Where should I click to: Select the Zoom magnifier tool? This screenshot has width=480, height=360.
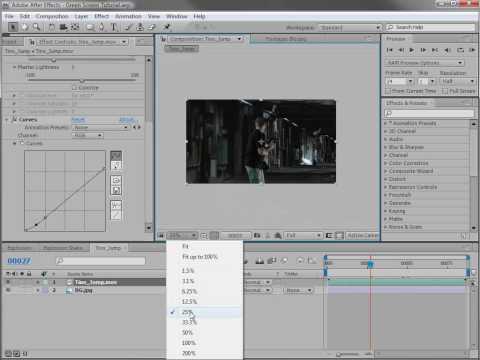[36, 27]
